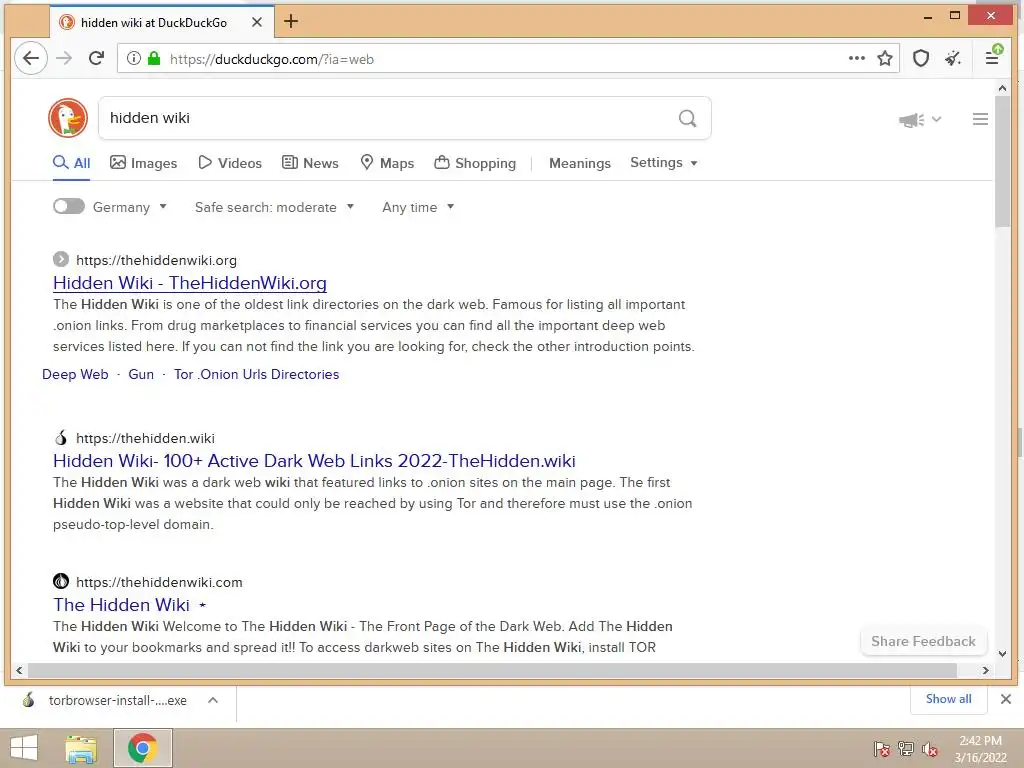Image resolution: width=1024 pixels, height=768 pixels.
Task: Close the downloads bar
Action: [x=1006, y=699]
